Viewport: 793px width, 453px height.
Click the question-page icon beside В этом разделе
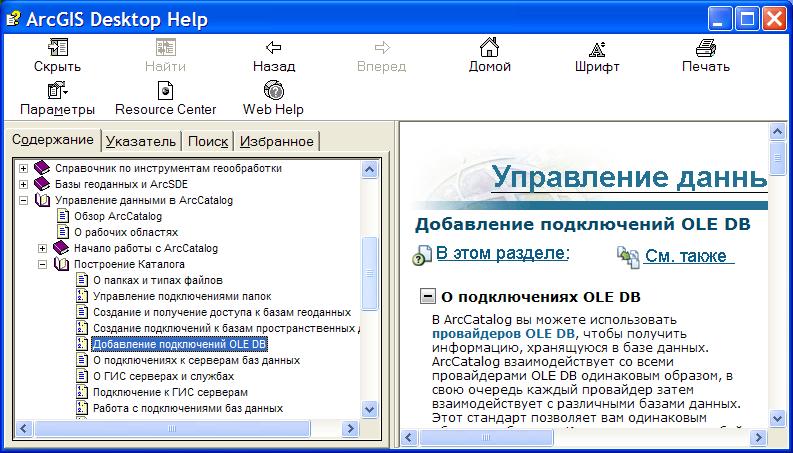[422, 255]
